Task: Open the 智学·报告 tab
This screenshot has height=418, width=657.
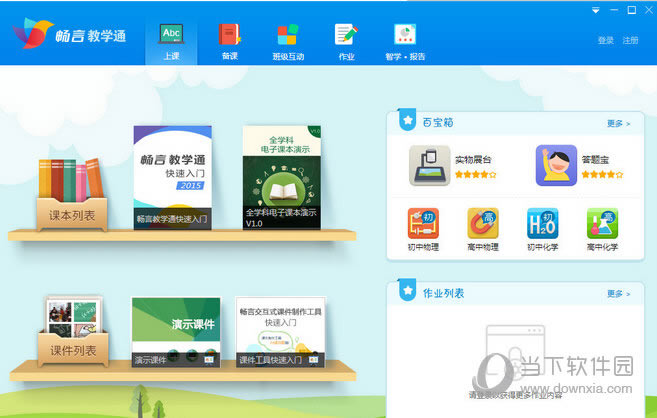Action: (x=404, y=40)
